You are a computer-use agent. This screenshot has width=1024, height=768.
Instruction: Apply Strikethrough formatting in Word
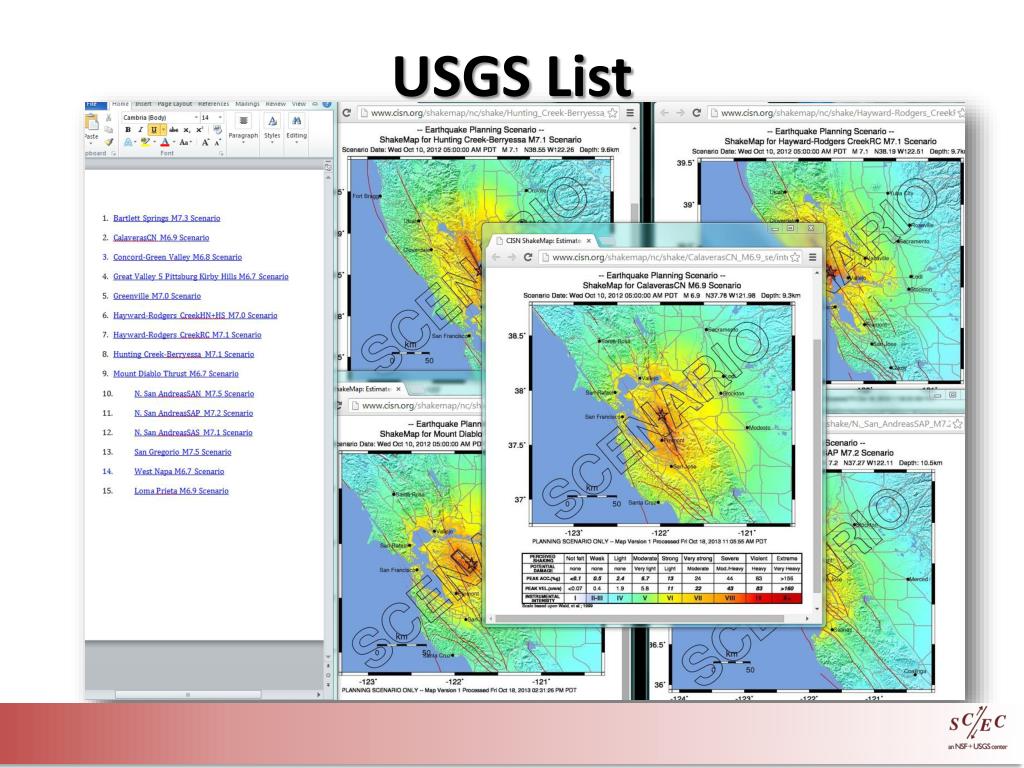(174, 130)
